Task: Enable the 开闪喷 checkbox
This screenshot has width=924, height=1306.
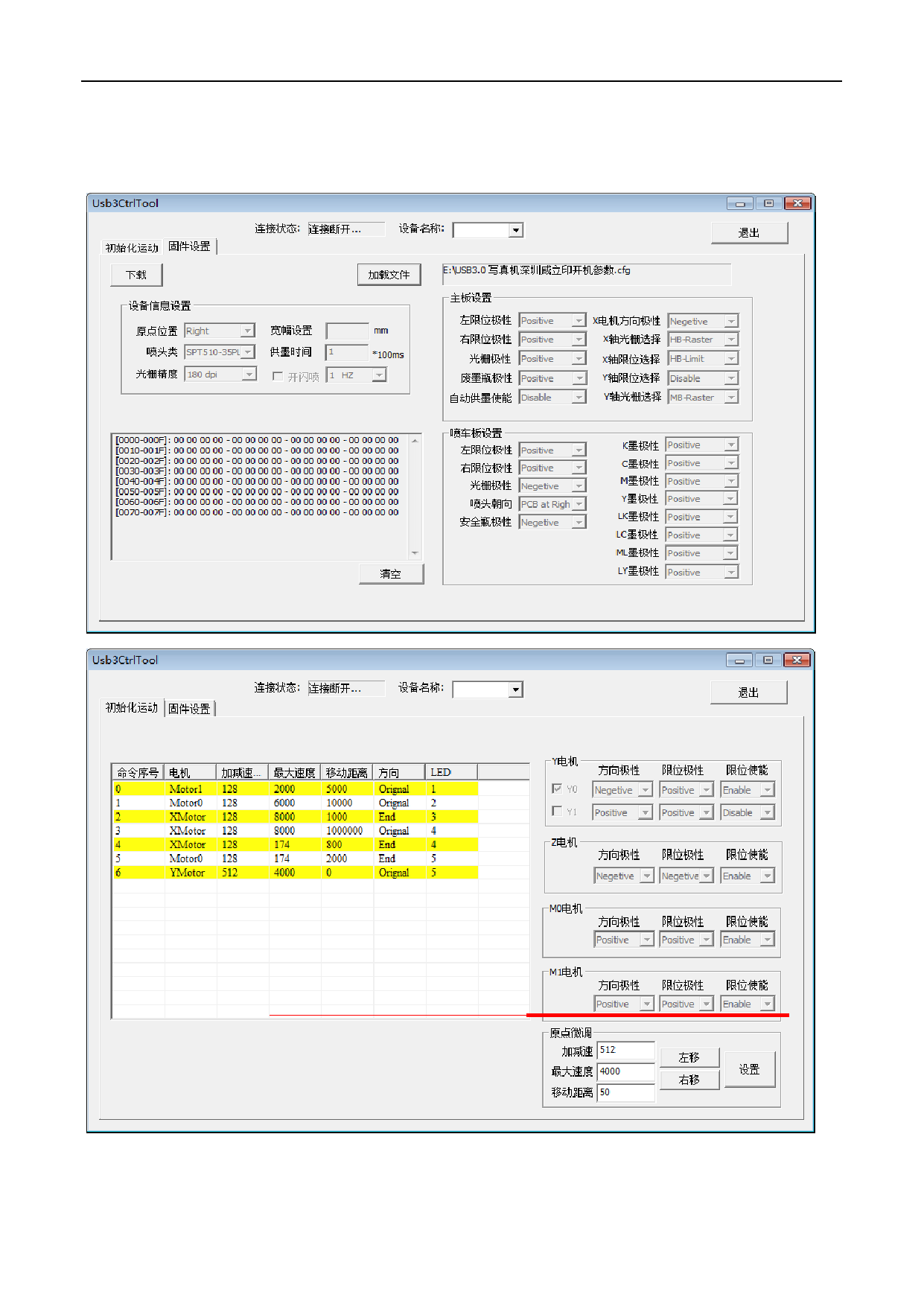Action: [x=278, y=377]
